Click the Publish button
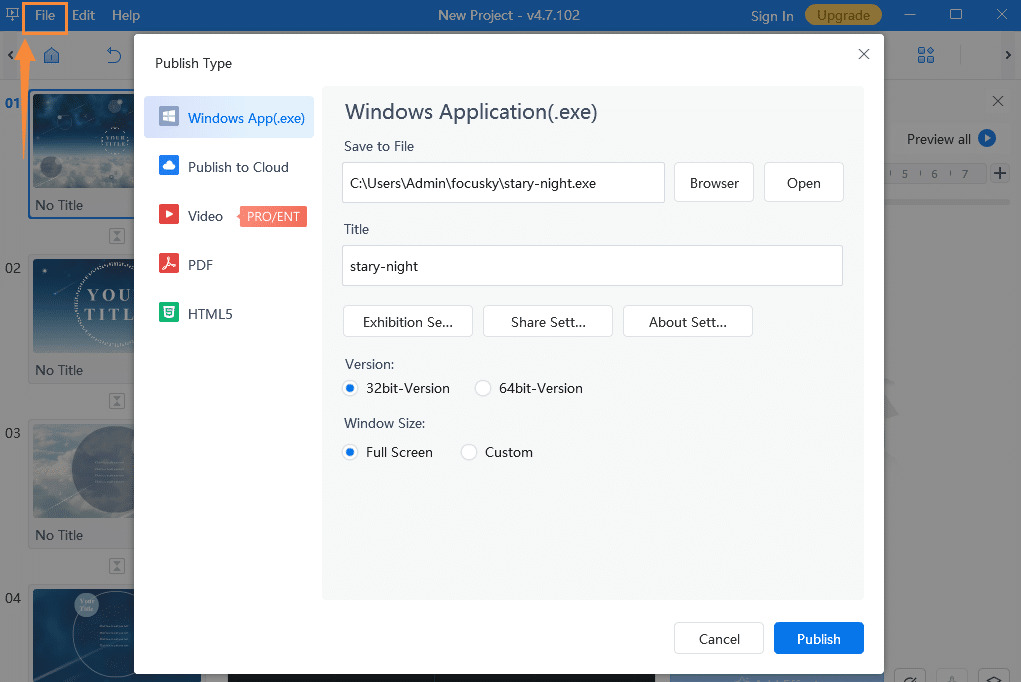The image size is (1021, 682). pyautogui.click(x=818, y=638)
